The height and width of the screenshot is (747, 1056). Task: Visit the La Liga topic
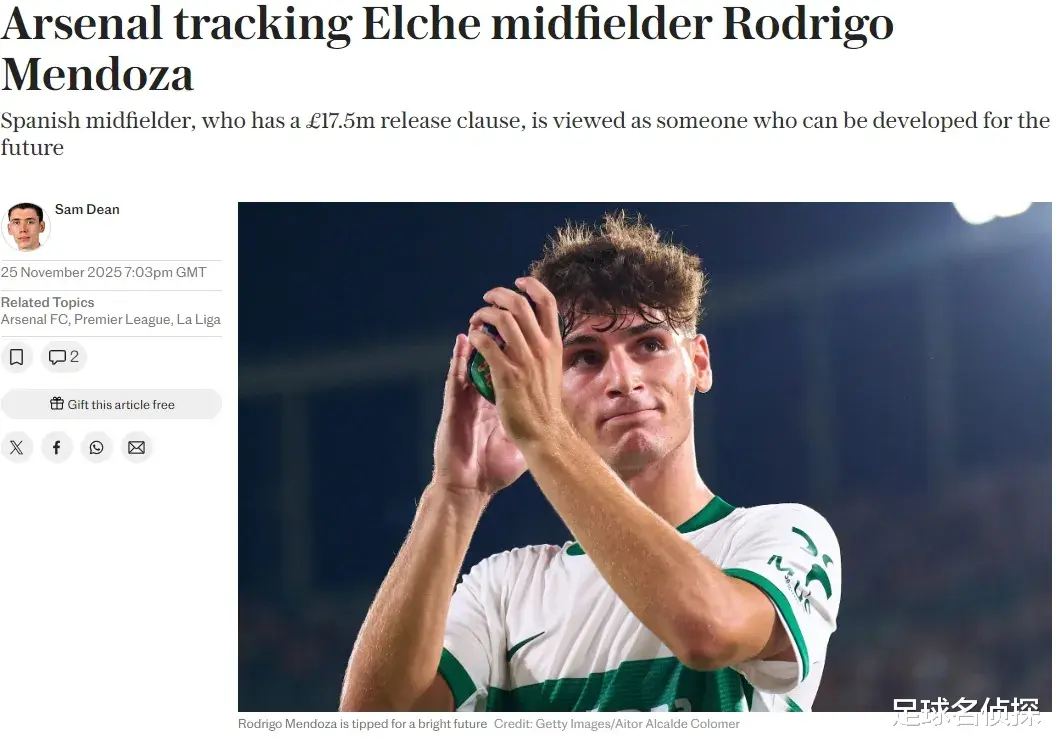click(199, 319)
